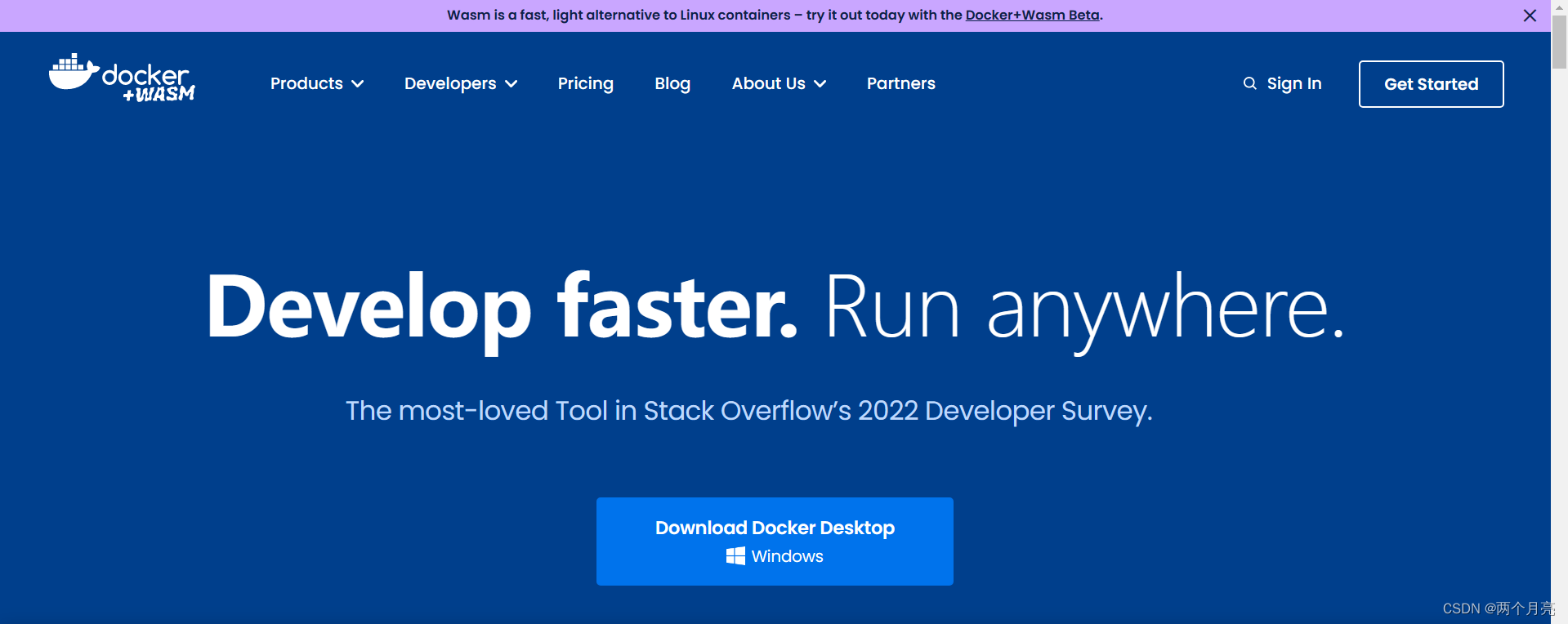This screenshot has height=624, width=1568.
Task: Click the search magnifier icon
Action: (1249, 83)
